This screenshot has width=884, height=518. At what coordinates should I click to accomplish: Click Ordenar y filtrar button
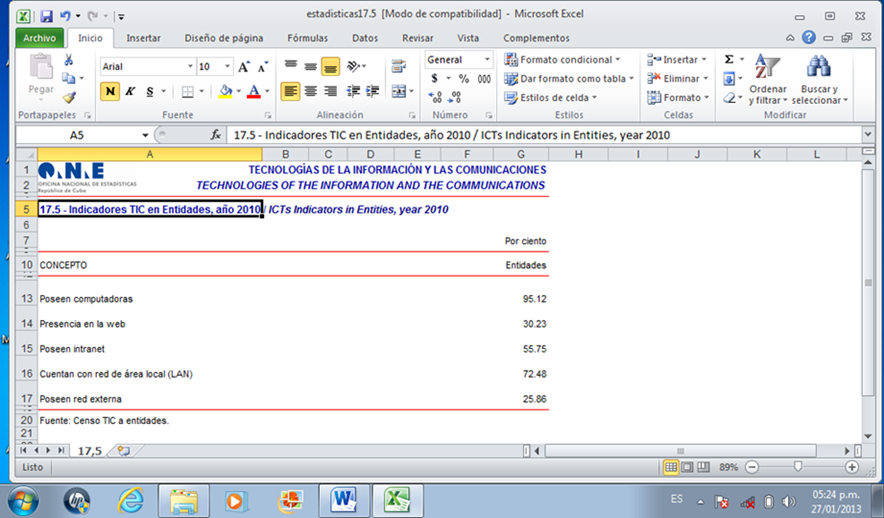click(768, 78)
